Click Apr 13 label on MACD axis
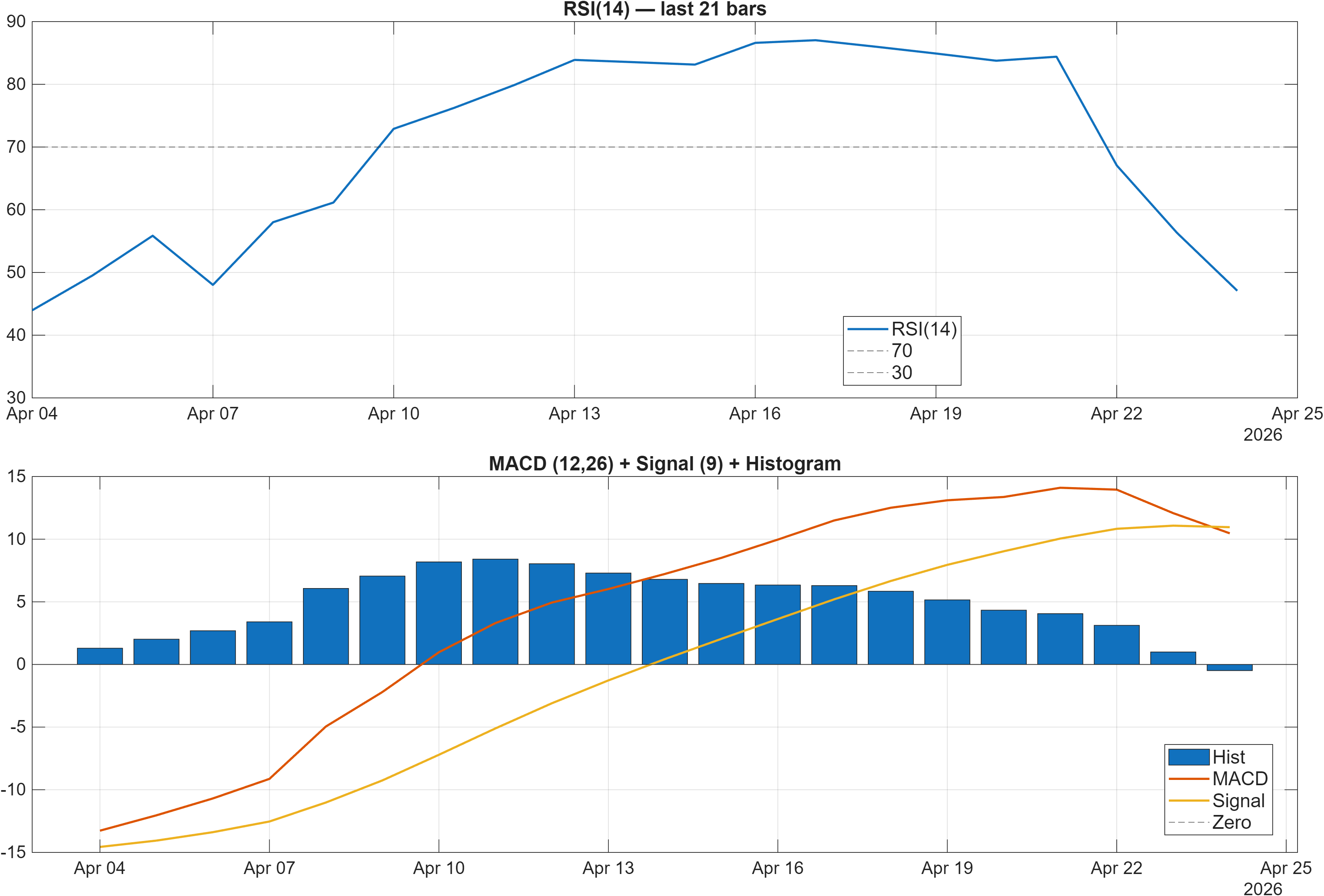This screenshot has width=1324, height=896. 608,869
